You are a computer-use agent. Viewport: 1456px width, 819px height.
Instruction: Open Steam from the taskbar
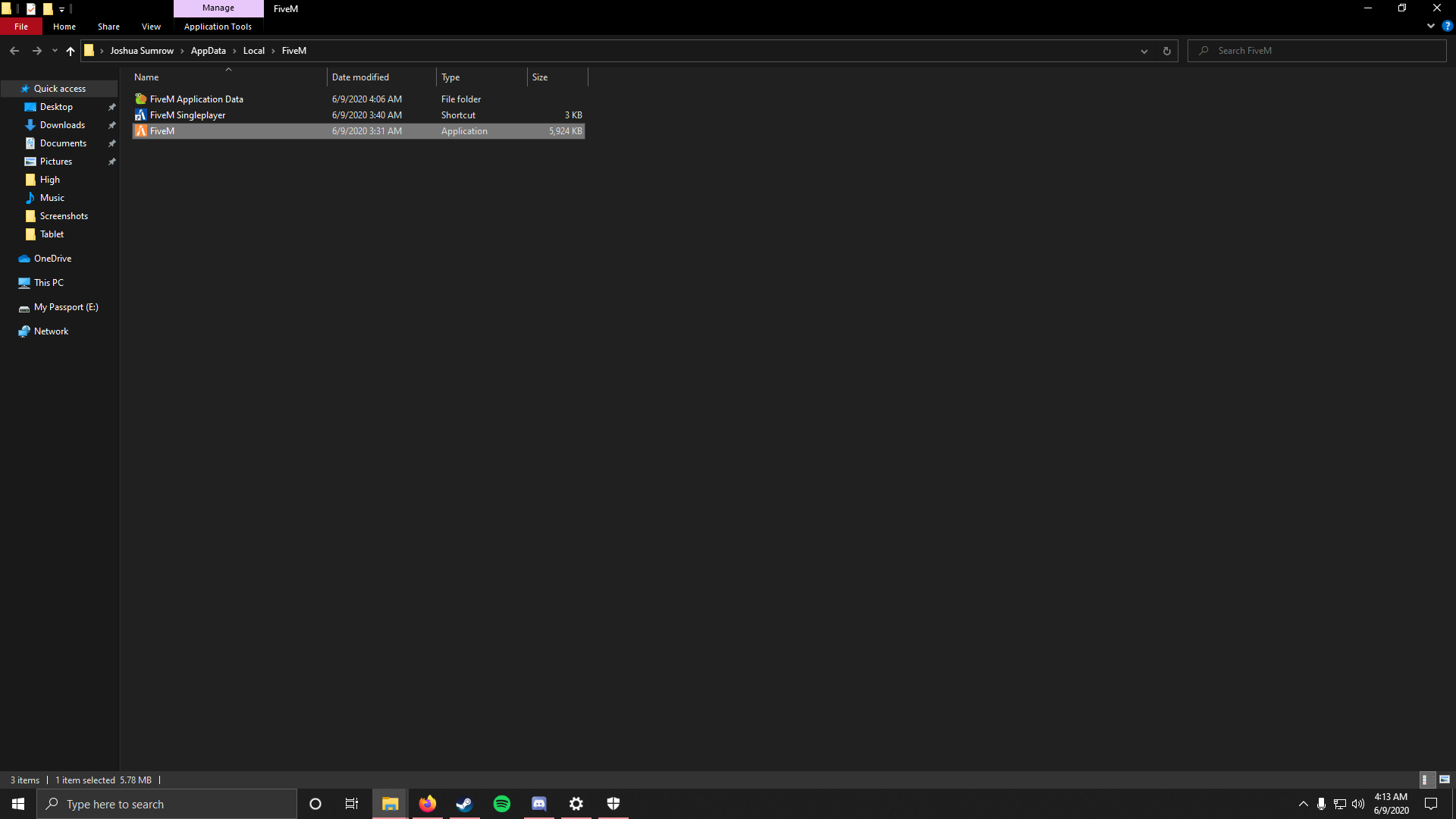coord(464,804)
